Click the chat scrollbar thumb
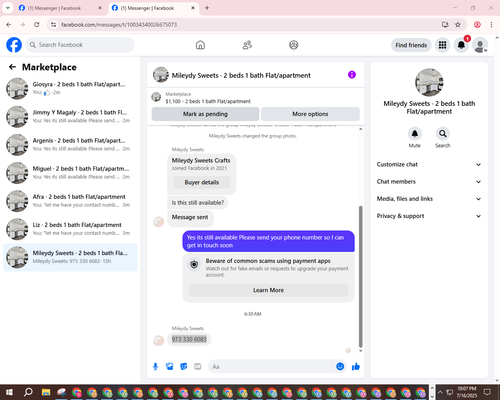The image size is (500, 400). 360,277
